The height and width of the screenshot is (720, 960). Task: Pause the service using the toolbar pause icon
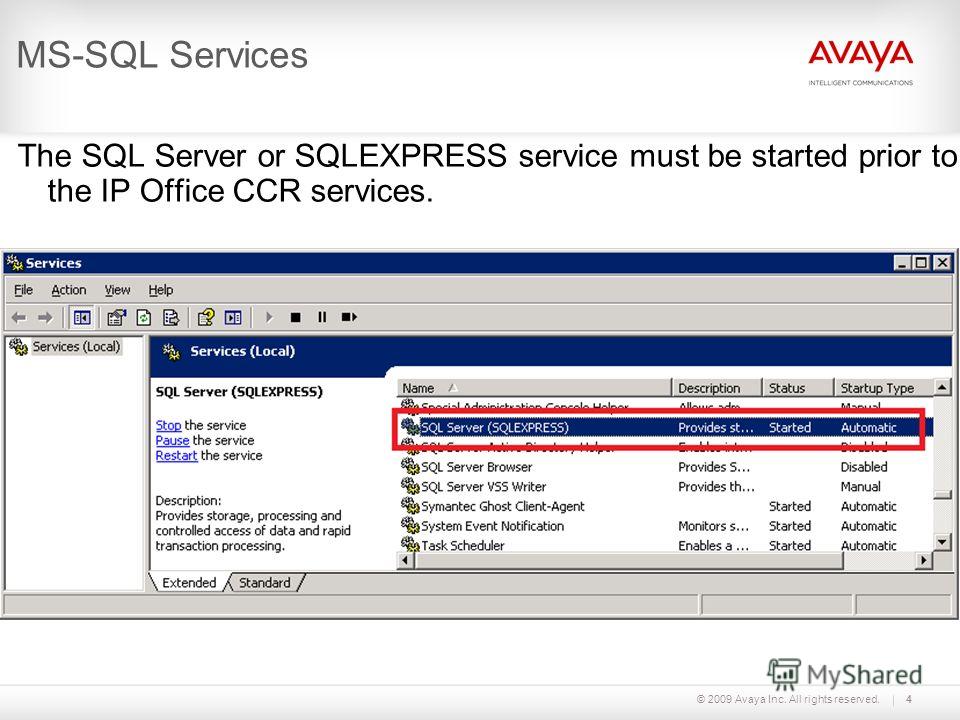point(322,317)
